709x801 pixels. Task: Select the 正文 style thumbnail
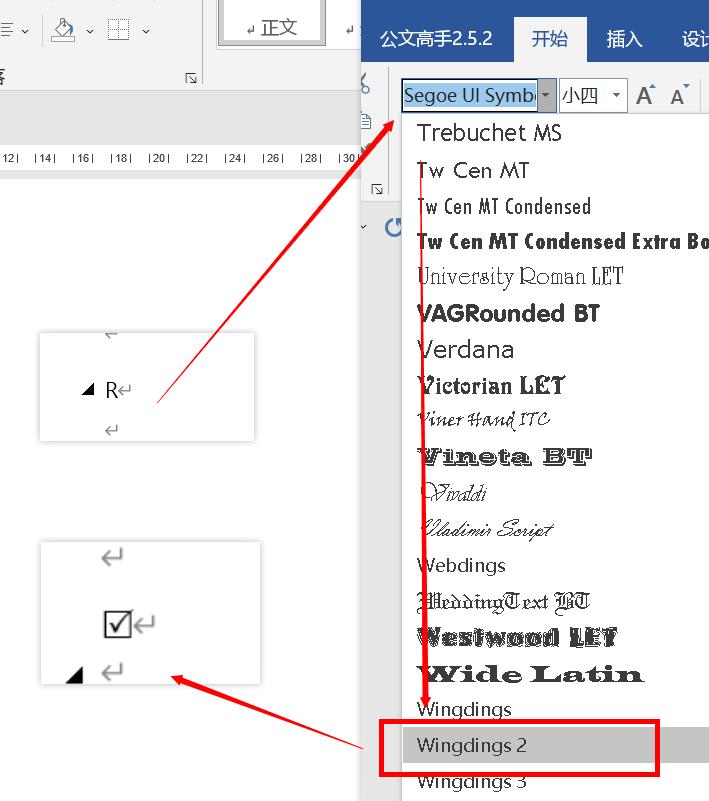pos(272,23)
